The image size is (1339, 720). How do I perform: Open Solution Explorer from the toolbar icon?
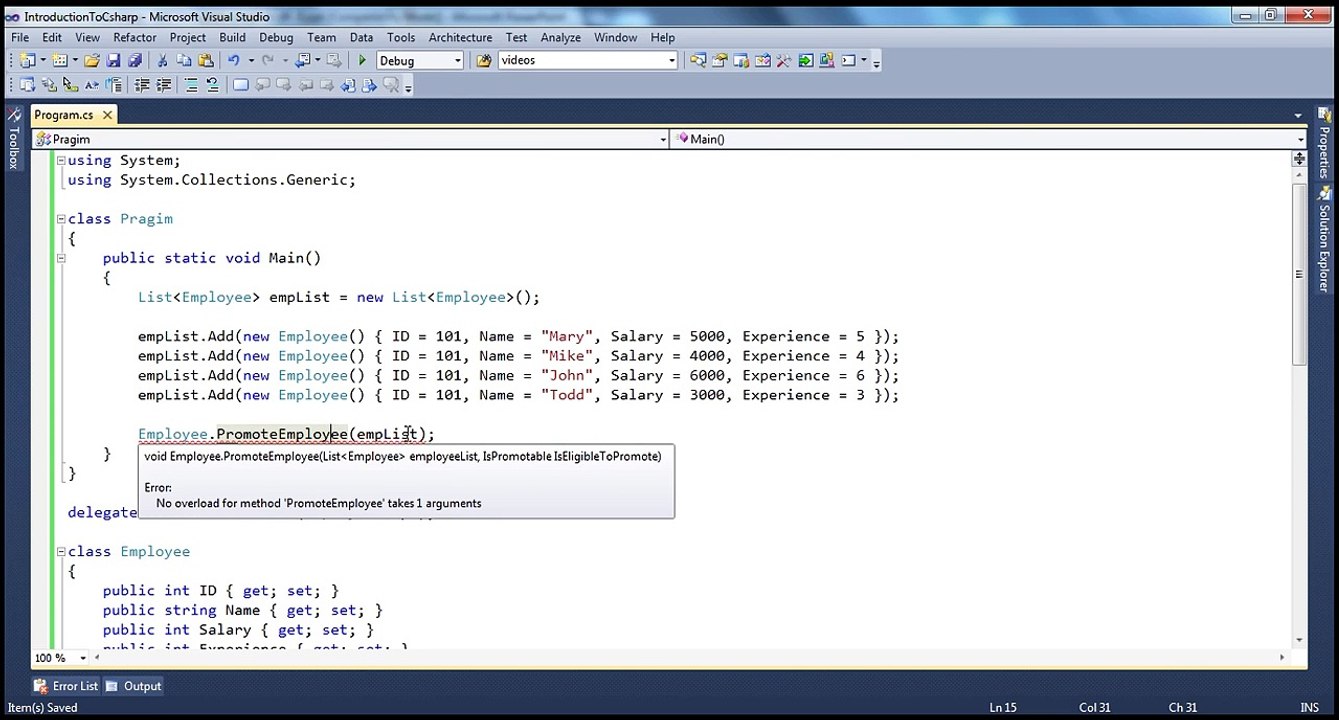tap(698, 60)
